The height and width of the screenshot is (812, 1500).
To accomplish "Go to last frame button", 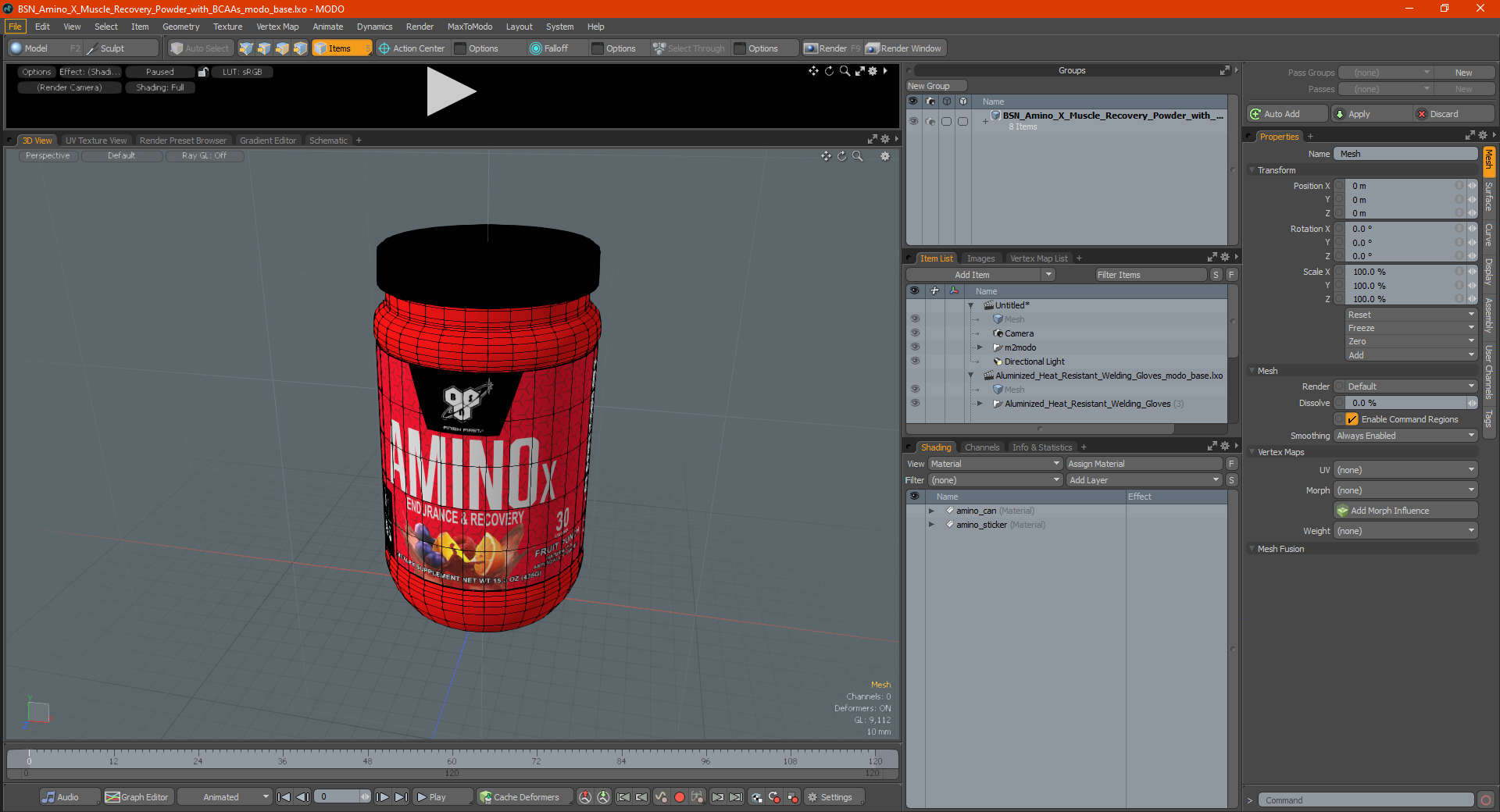I will 401,797.
